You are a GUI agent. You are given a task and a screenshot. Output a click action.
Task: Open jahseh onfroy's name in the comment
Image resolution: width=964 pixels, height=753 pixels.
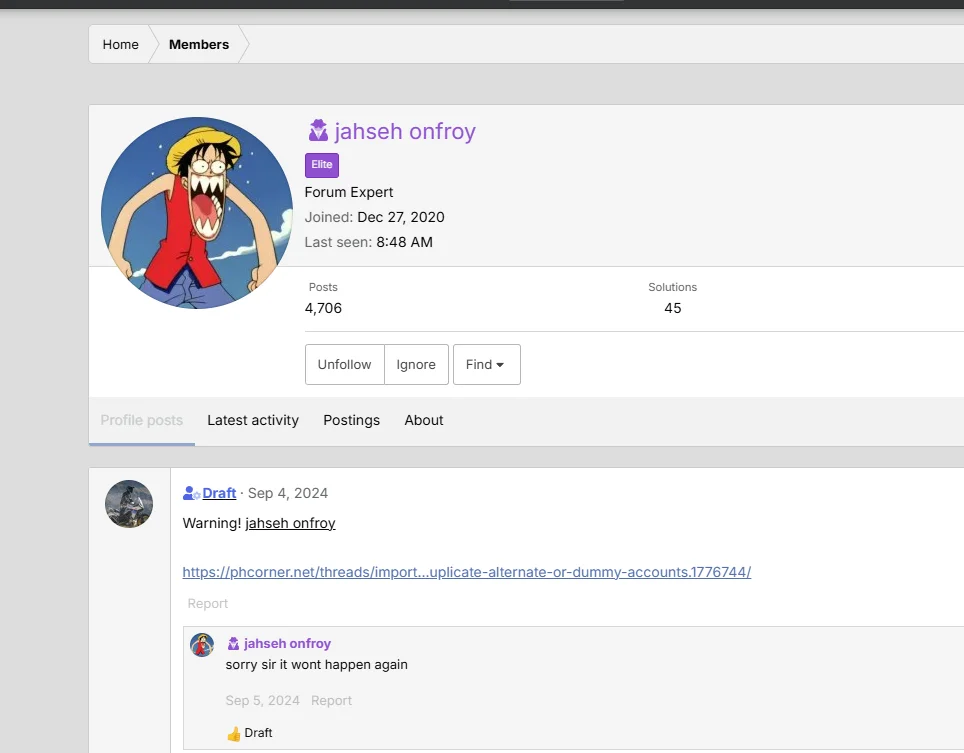point(287,644)
